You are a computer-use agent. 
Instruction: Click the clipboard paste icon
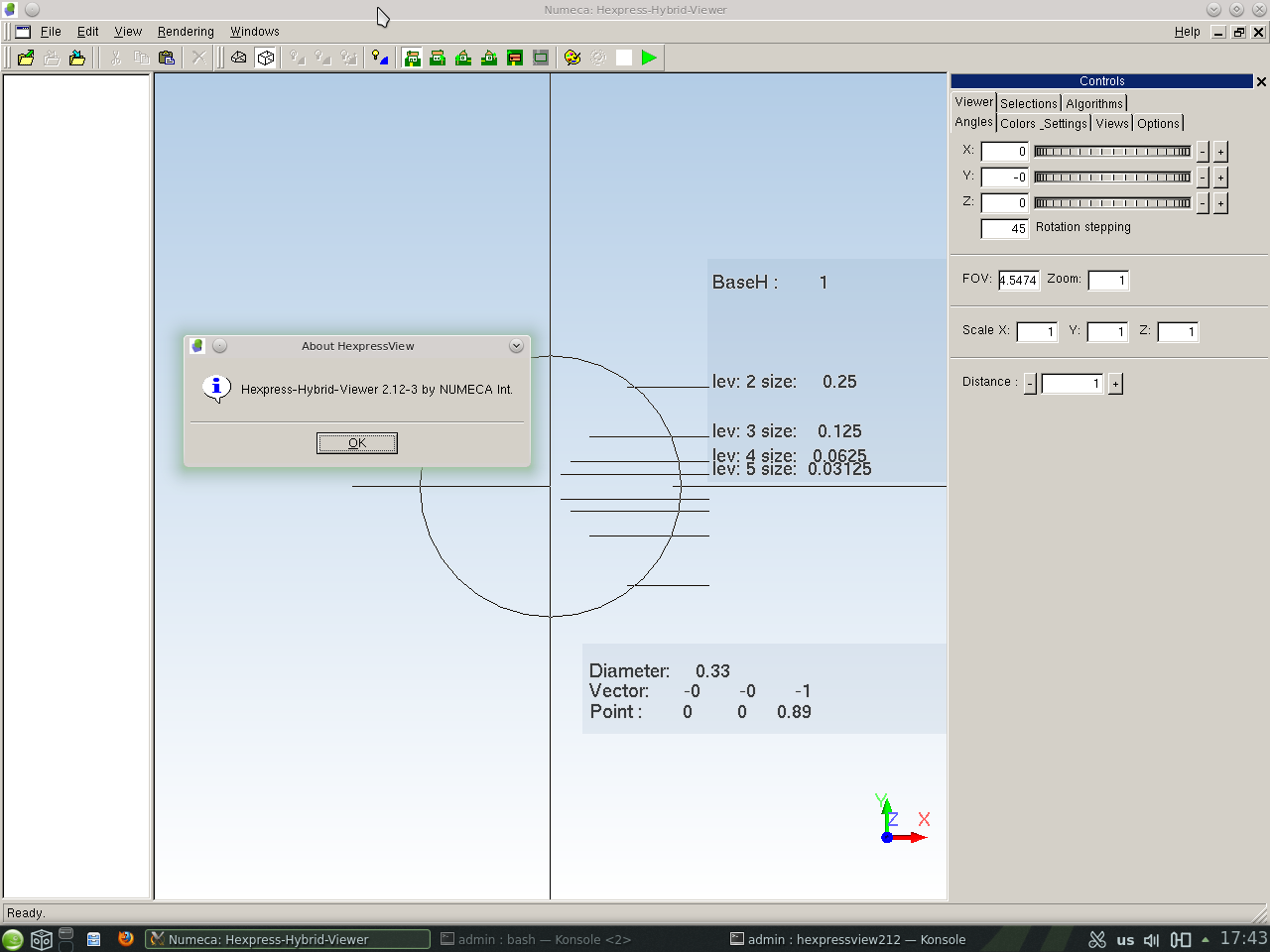pos(167,58)
